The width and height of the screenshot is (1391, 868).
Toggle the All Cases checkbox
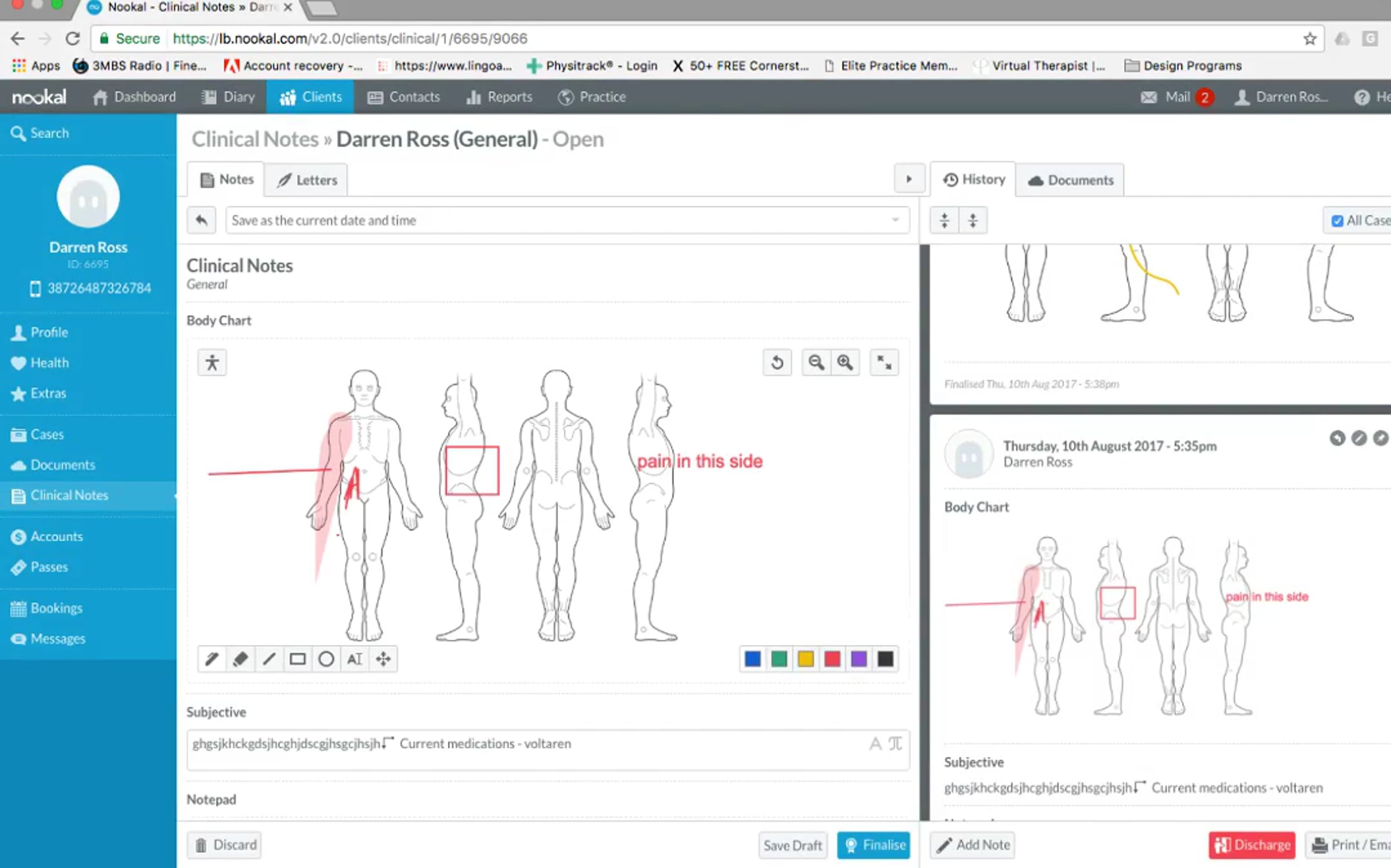tap(1337, 221)
